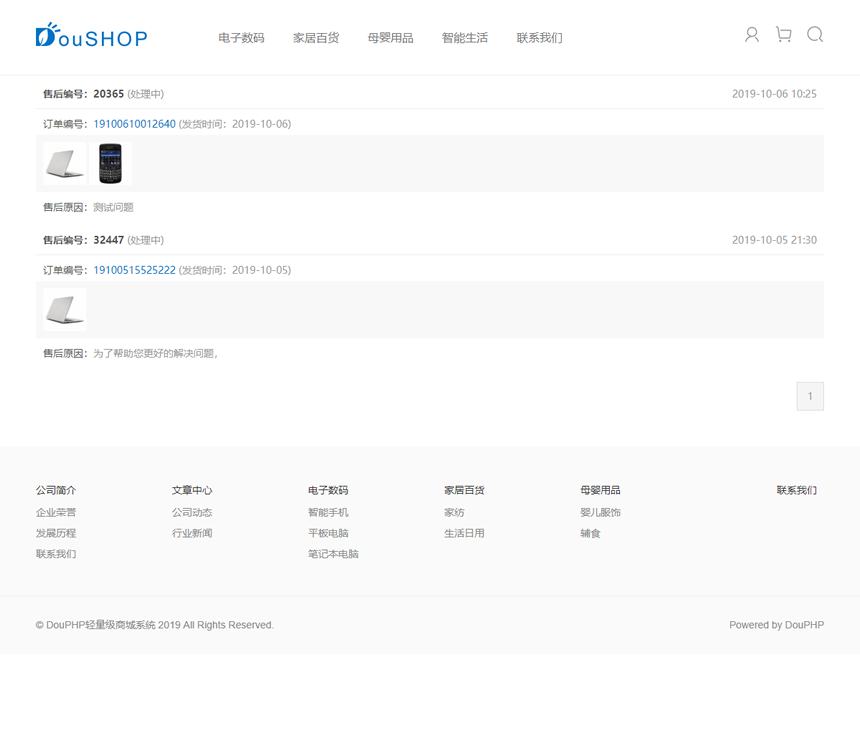This screenshot has height=741, width=860.
Task: Open the footer 电子数码 heading
Action: [x=328, y=490]
